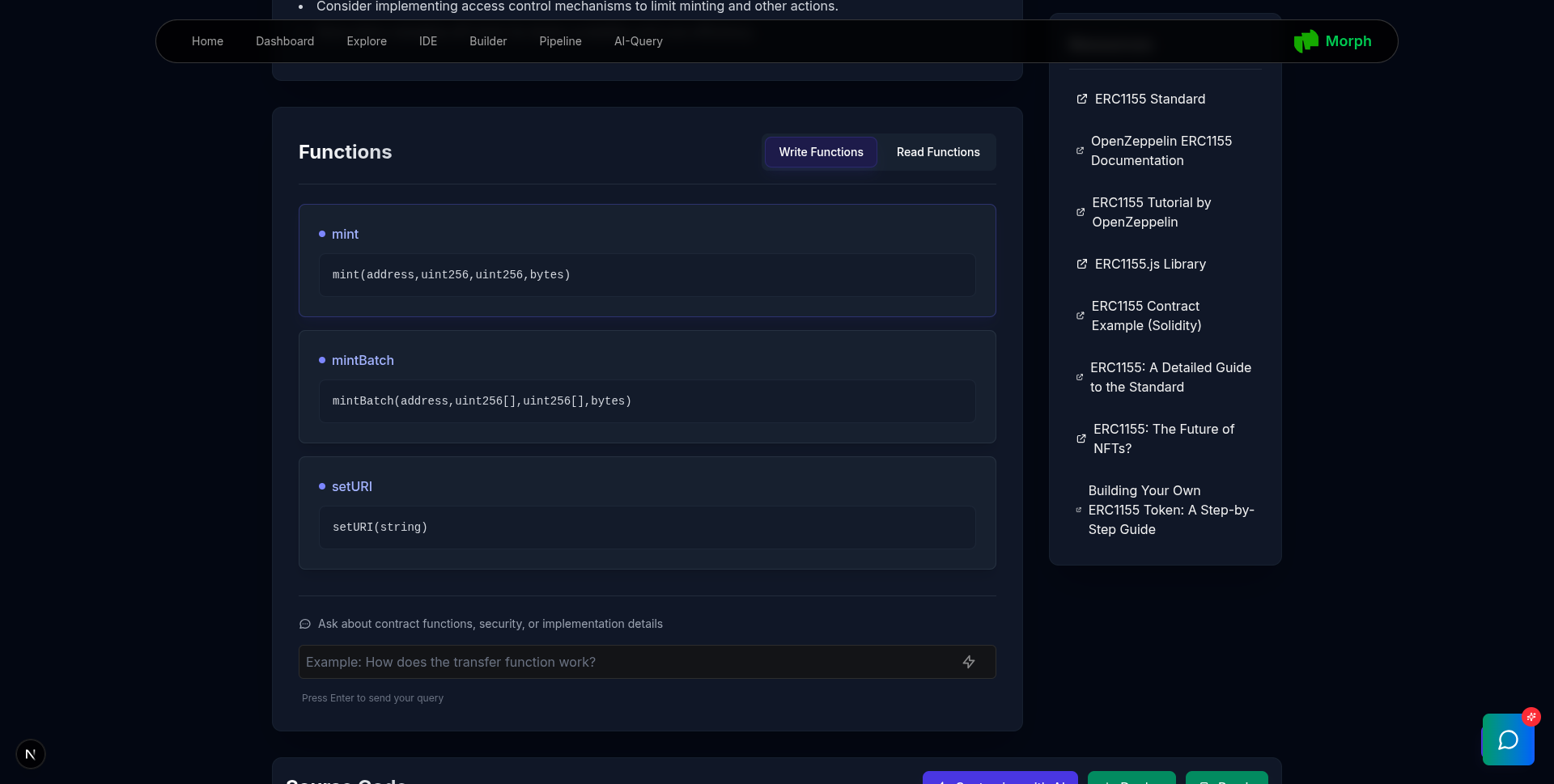Click the notification badge on chat widget
Screen dimensions: 1554x784
(x=1531, y=717)
